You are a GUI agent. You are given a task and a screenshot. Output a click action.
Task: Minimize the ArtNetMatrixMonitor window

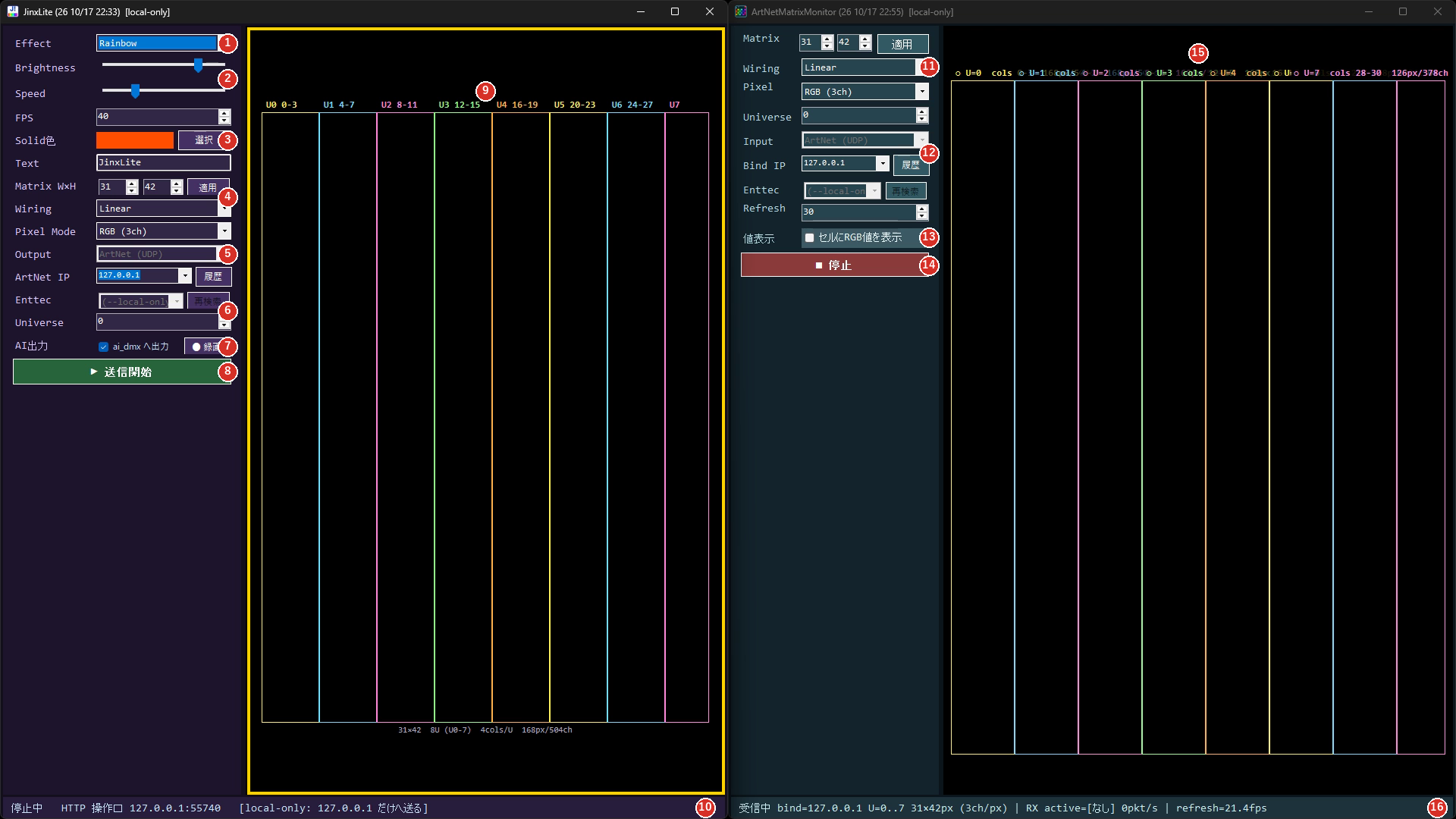coord(1369,11)
